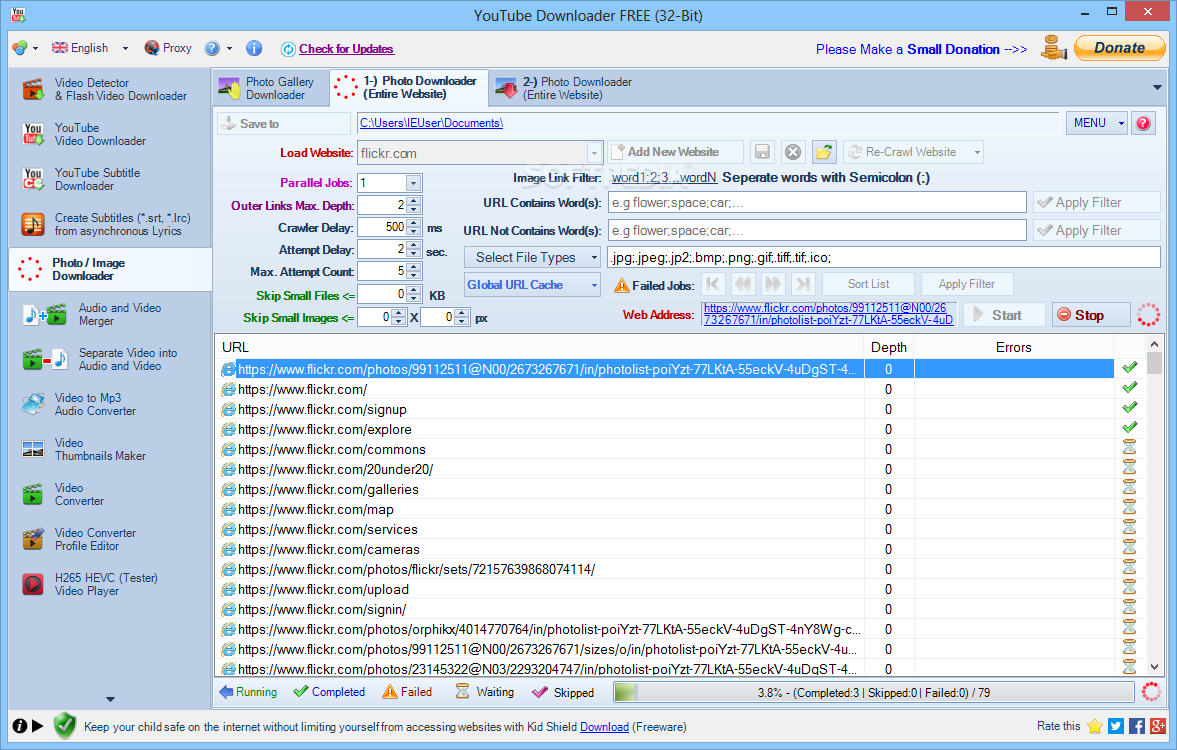Image resolution: width=1177 pixels, height=750 pixels.
Task: Open the English language dropdown
Action: click(125, 48)
